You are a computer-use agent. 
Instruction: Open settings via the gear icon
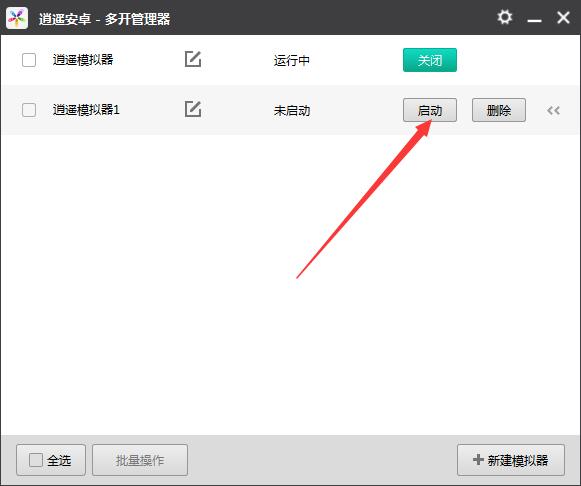coord(504,17)
